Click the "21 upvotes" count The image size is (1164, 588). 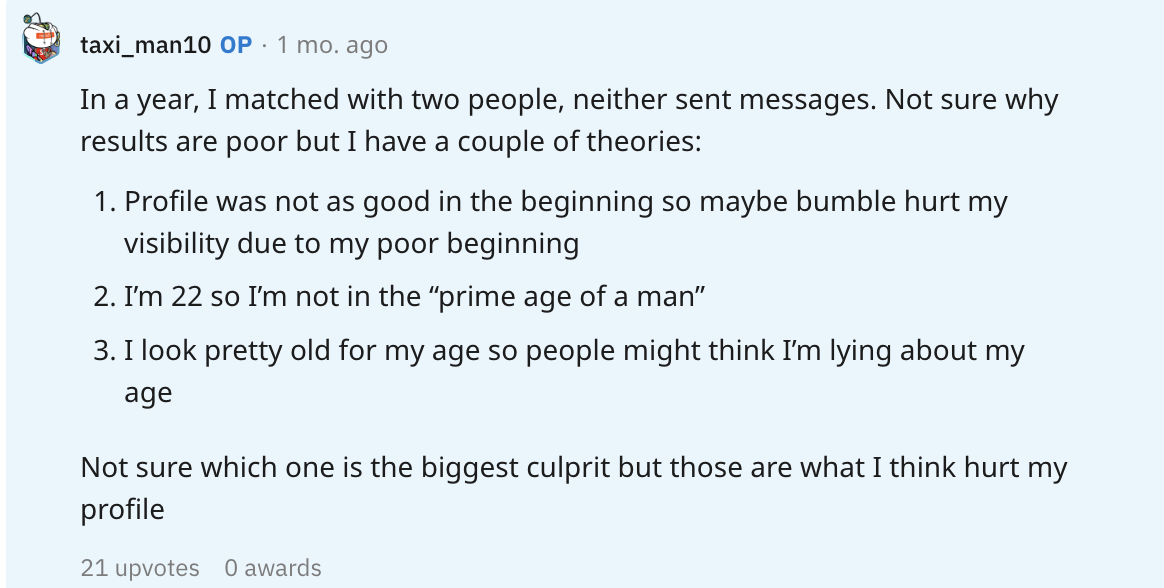click(140, 568)
